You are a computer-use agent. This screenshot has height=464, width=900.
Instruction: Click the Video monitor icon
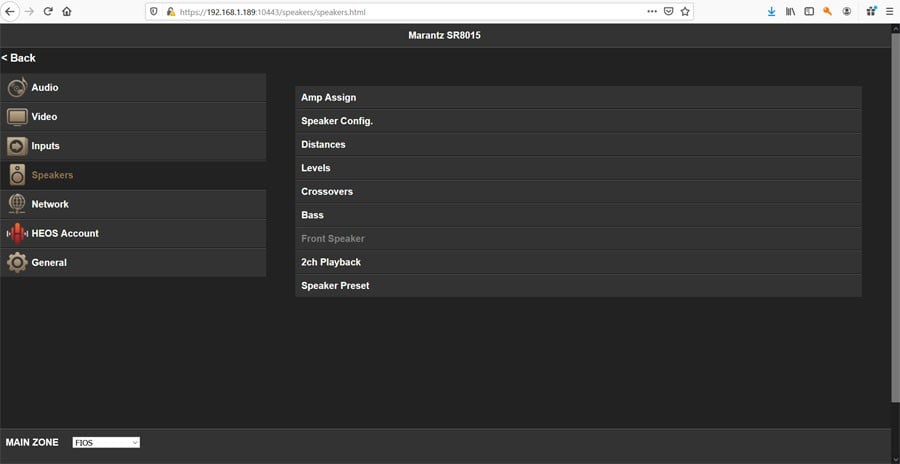[17, 117]
